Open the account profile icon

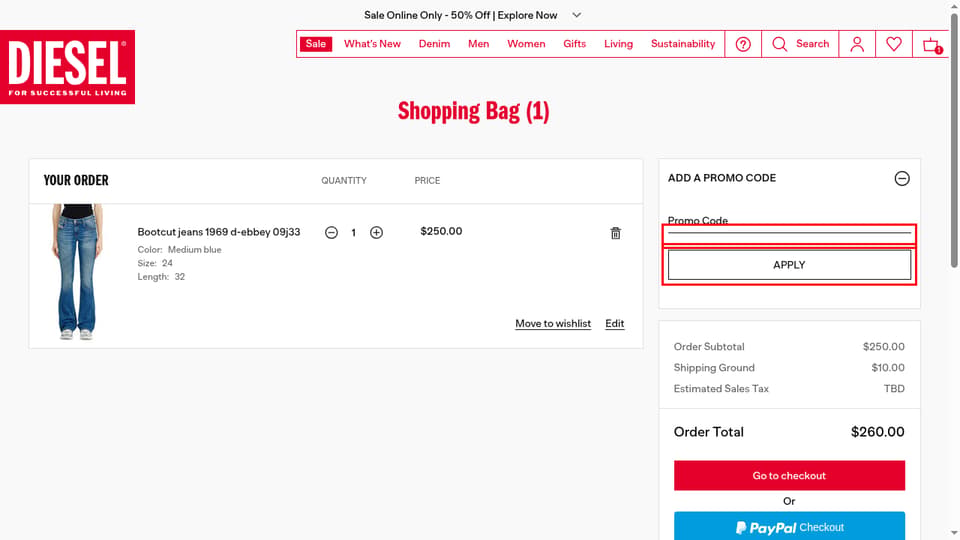[857, 44]
